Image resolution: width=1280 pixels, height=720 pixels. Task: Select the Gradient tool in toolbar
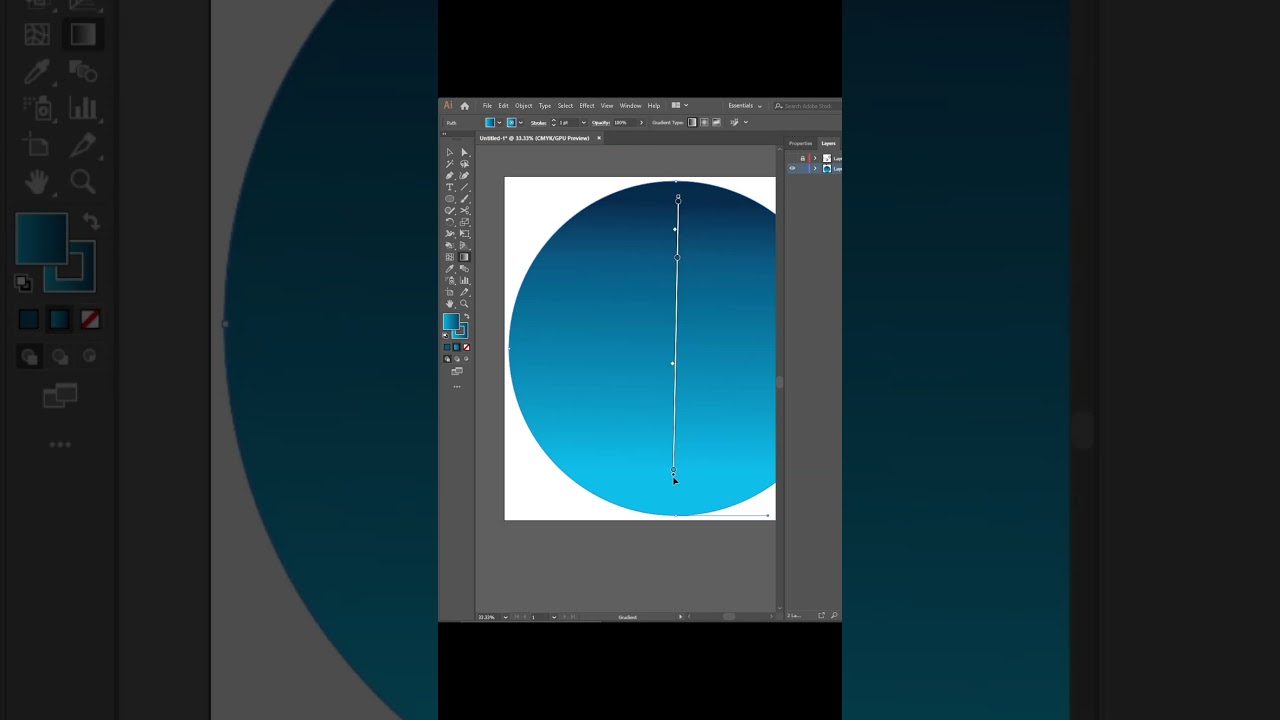pos(464,257)
